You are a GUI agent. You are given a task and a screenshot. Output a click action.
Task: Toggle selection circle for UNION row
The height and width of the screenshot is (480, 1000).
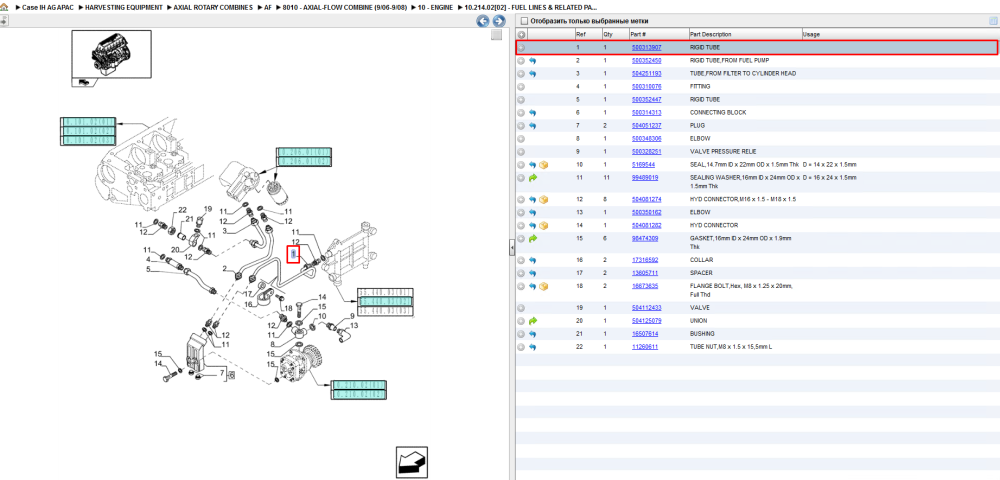tap(521, 321)
